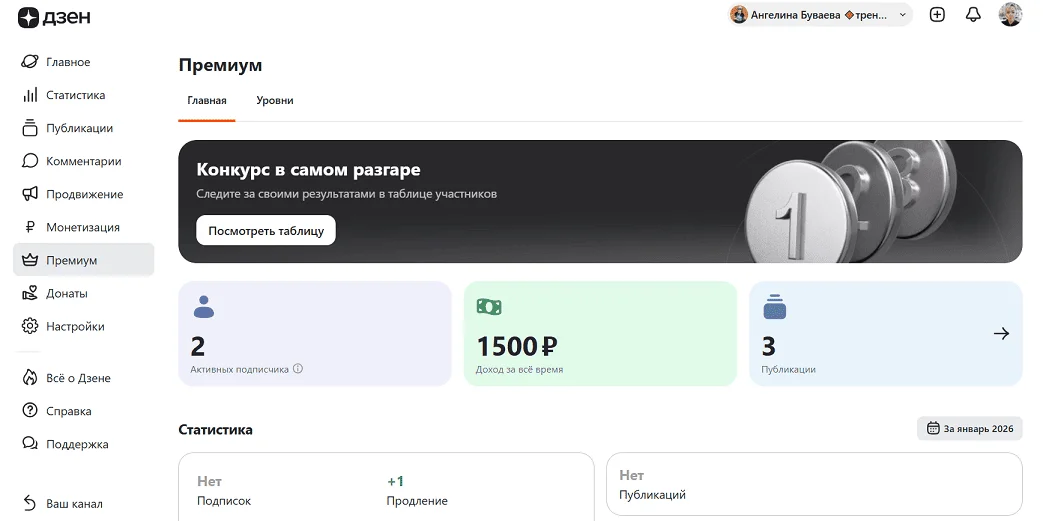Open Настройки in sidebar
The height and width of the screenshot is (521, 1043).
pos(84,327)
